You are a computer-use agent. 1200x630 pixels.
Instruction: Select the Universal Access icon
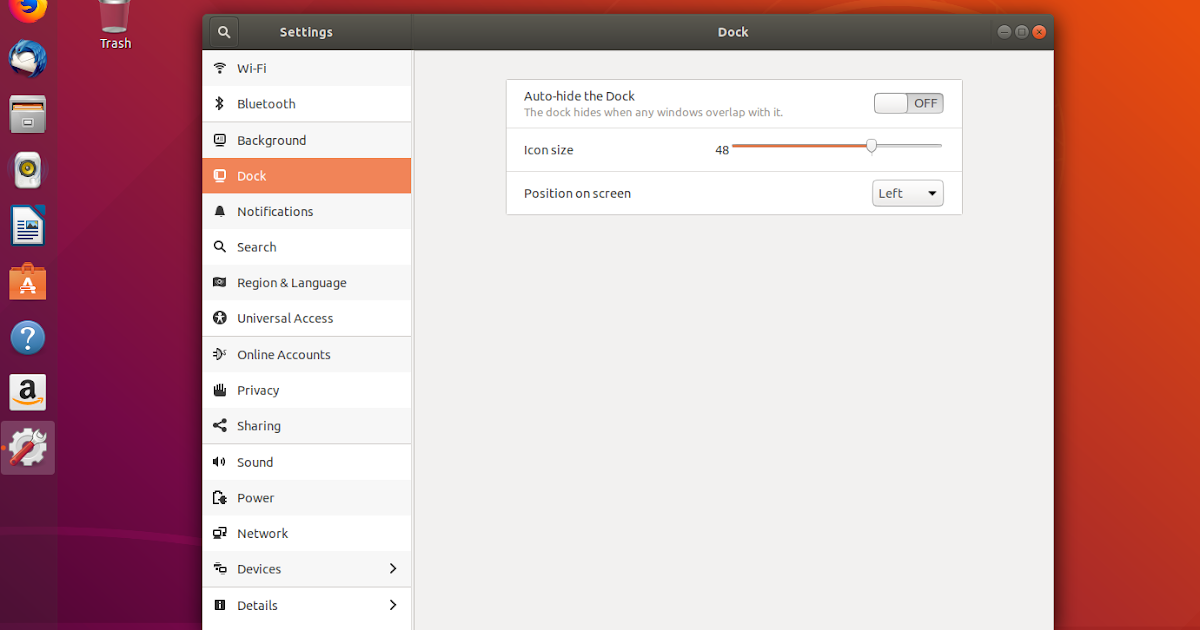click(x=220, y=318)
